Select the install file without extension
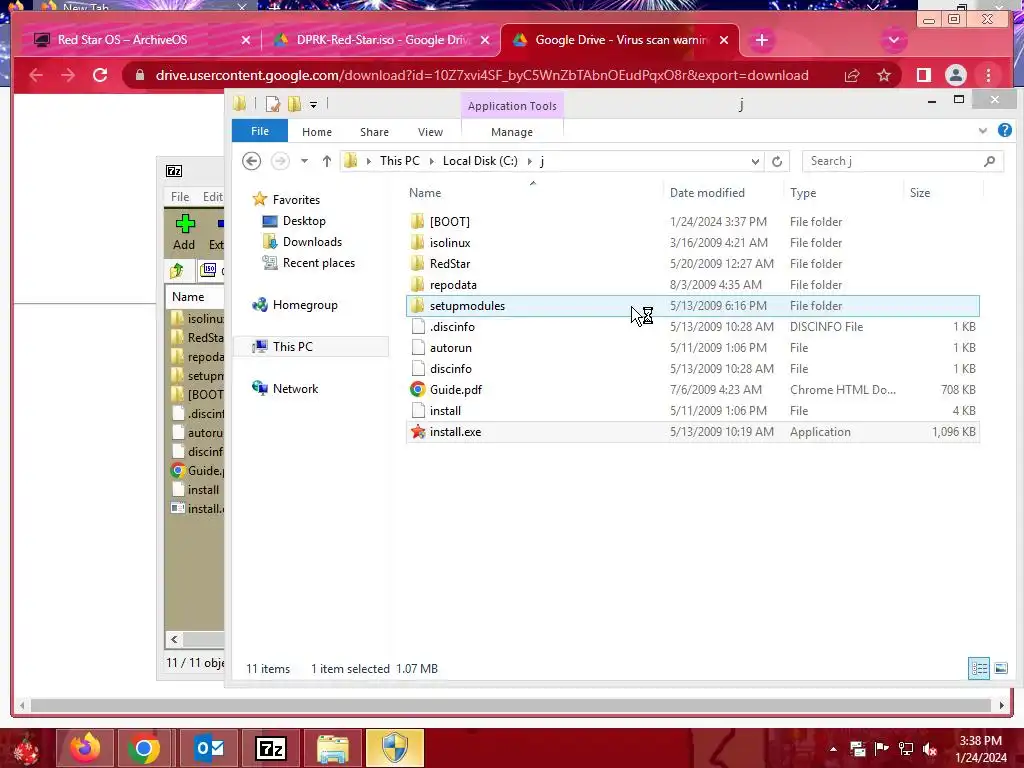 [692, 411]
